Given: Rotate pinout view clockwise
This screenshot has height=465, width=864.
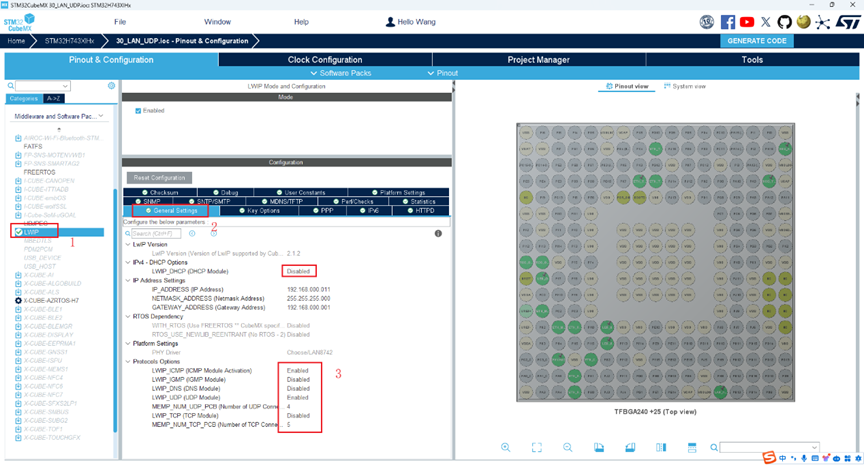Looking at the screenshot, I should 599,447.
